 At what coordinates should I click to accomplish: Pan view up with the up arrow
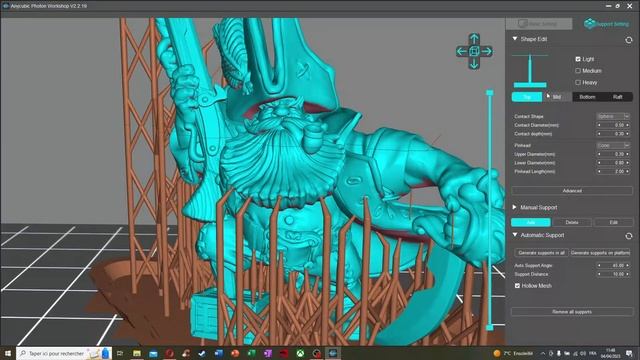click(474, 38)
